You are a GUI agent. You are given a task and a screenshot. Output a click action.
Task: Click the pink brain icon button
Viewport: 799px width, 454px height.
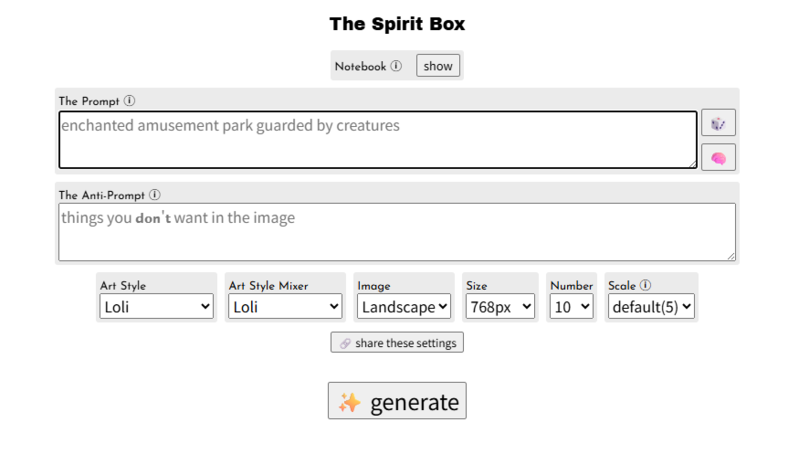[x=718, y=158]
